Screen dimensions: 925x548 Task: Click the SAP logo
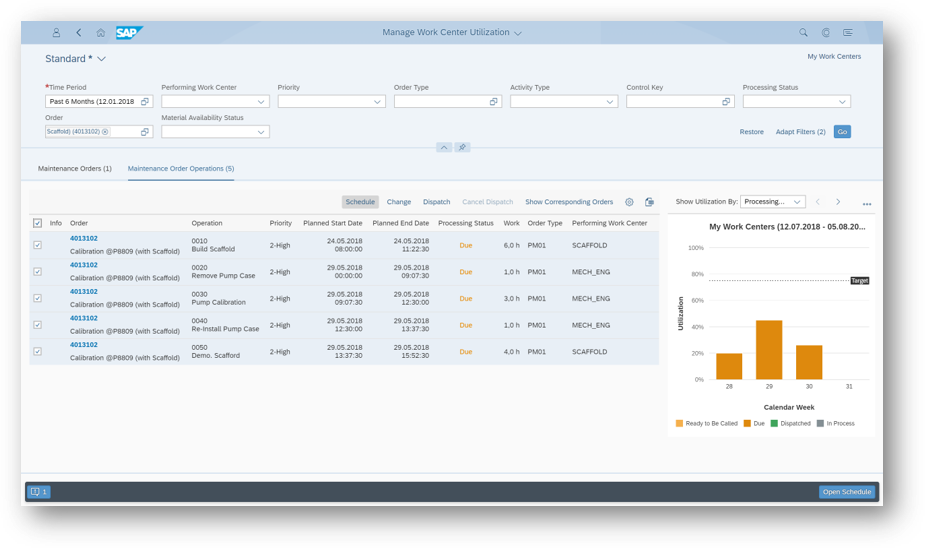[x=129, y=32]
